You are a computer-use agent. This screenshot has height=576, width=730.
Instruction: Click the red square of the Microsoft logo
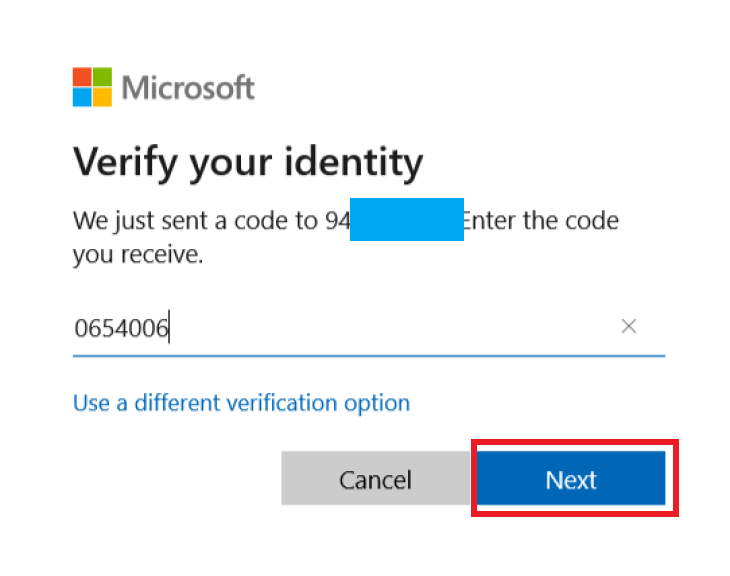(82, 77)
